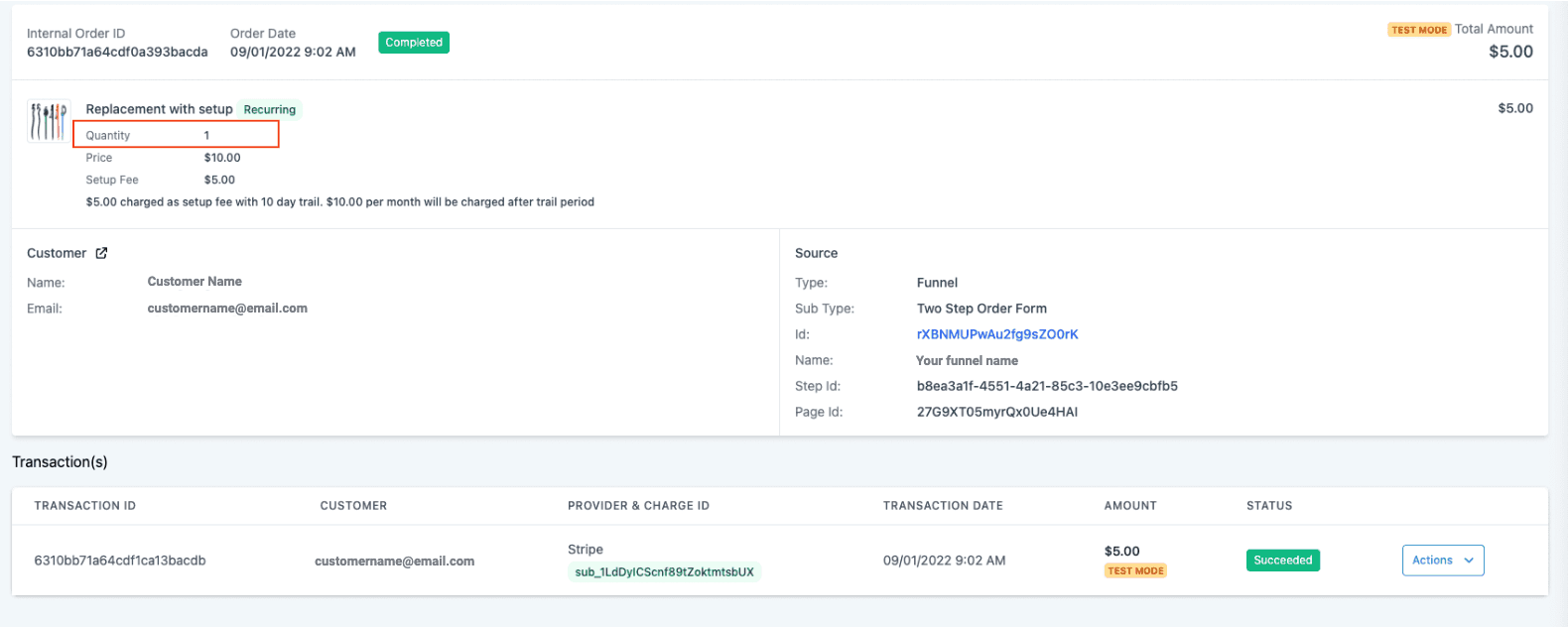The width and height of the screenshot is (1568, 627).
Task: Click the Succeeded status badge
Action: (x=1283, y=561)
